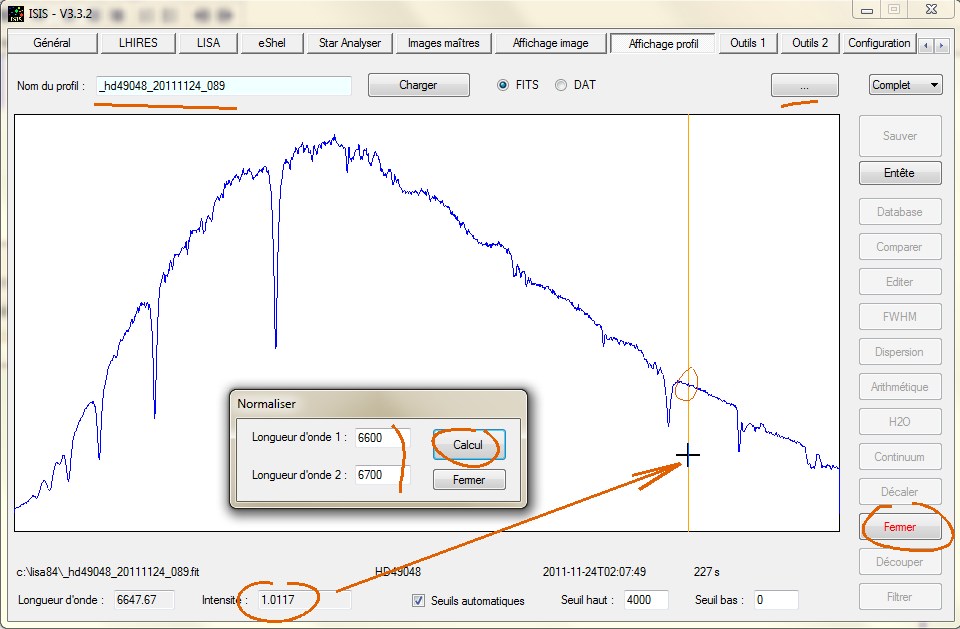Click the Nom du profil text box
This screenshot has height=629, width=960.
coord(224,86)
